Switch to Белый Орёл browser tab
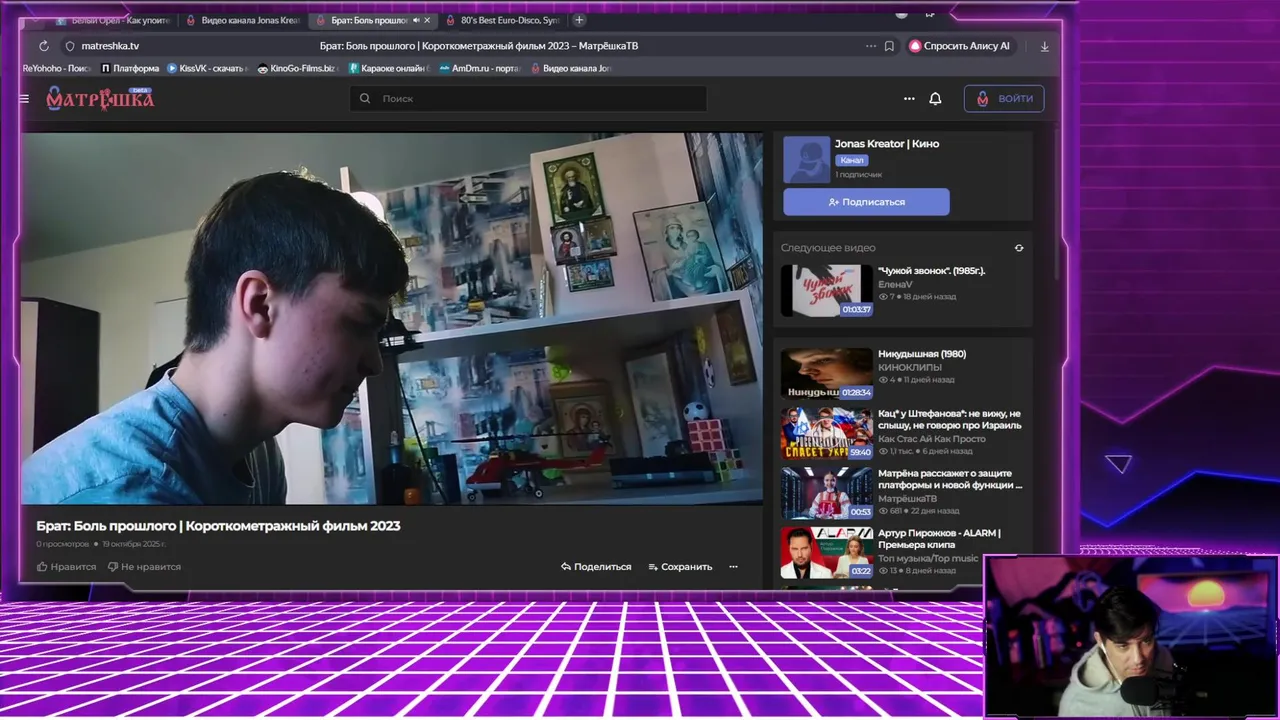 click(114, 20)
